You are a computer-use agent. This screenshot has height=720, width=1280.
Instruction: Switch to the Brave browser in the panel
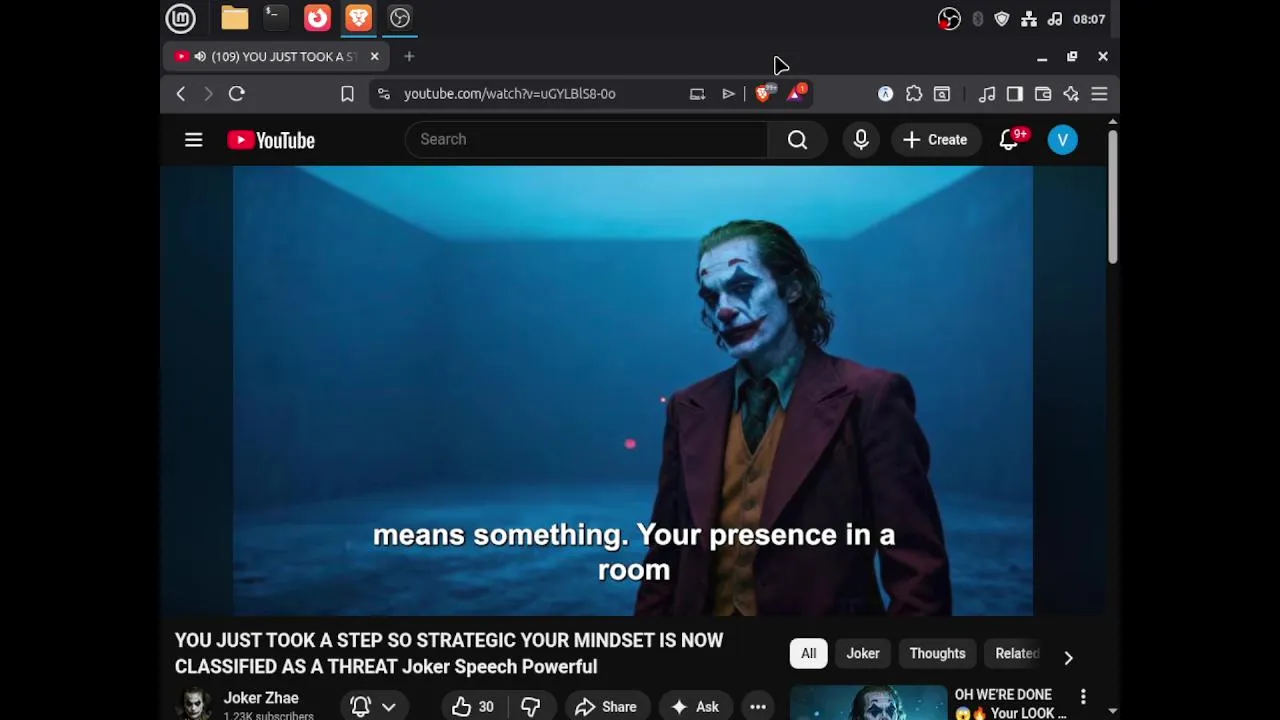click(359, 18)
